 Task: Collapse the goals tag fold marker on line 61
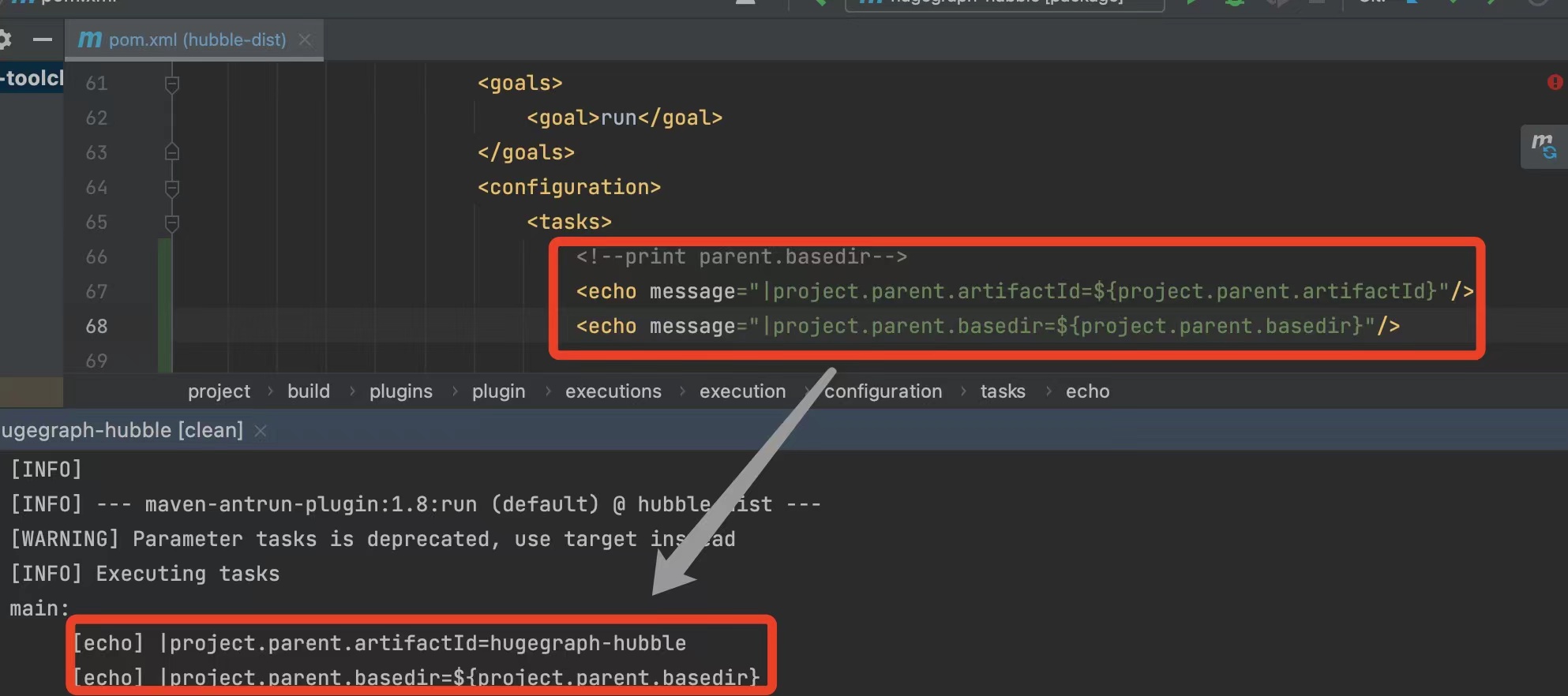coord(171,83)
